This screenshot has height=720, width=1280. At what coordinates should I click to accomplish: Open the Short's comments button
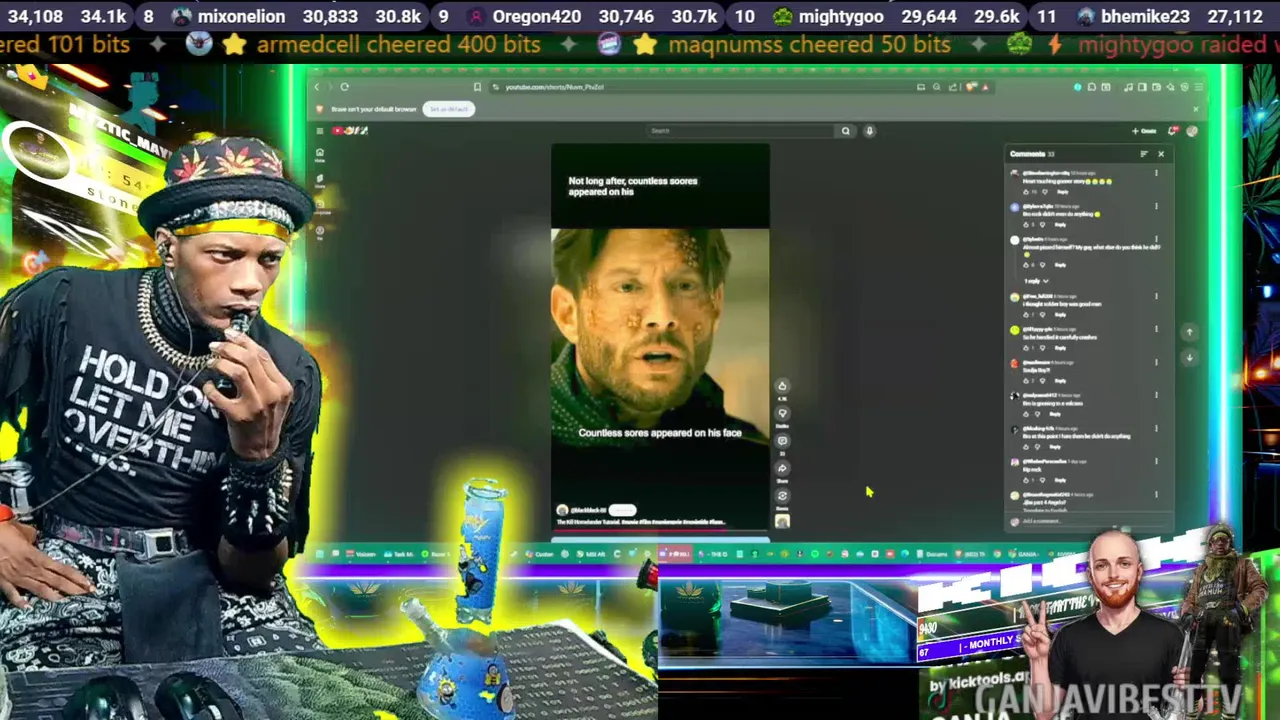(x=782, y=441)
